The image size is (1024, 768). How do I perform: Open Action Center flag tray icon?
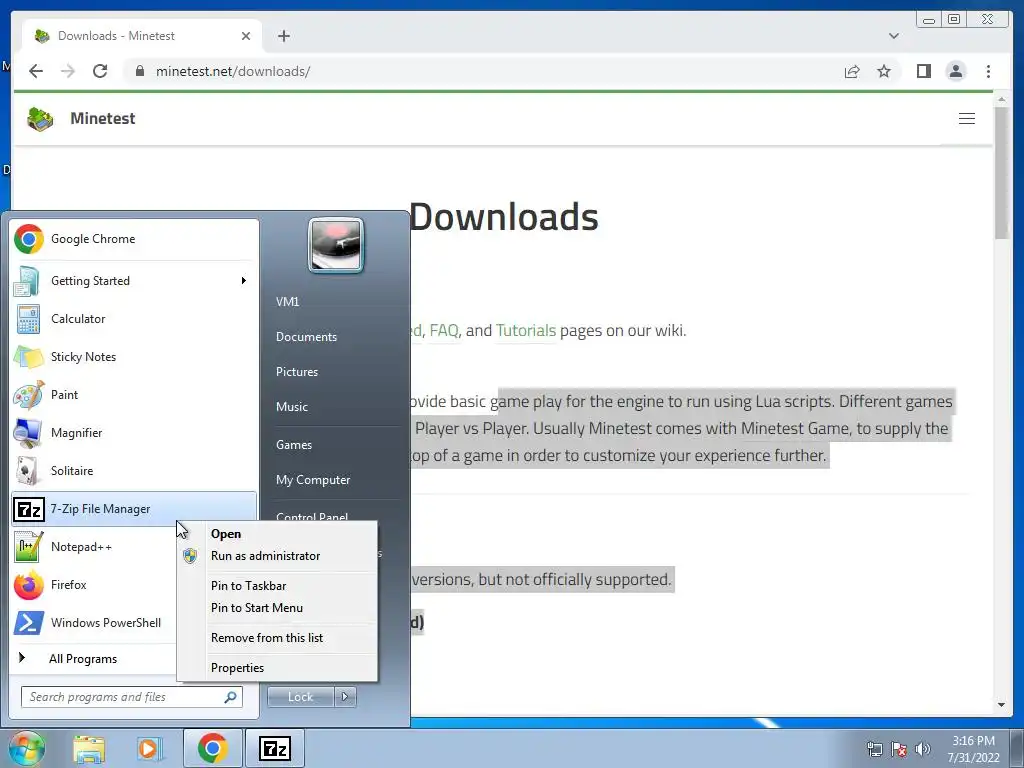[899, 749]
